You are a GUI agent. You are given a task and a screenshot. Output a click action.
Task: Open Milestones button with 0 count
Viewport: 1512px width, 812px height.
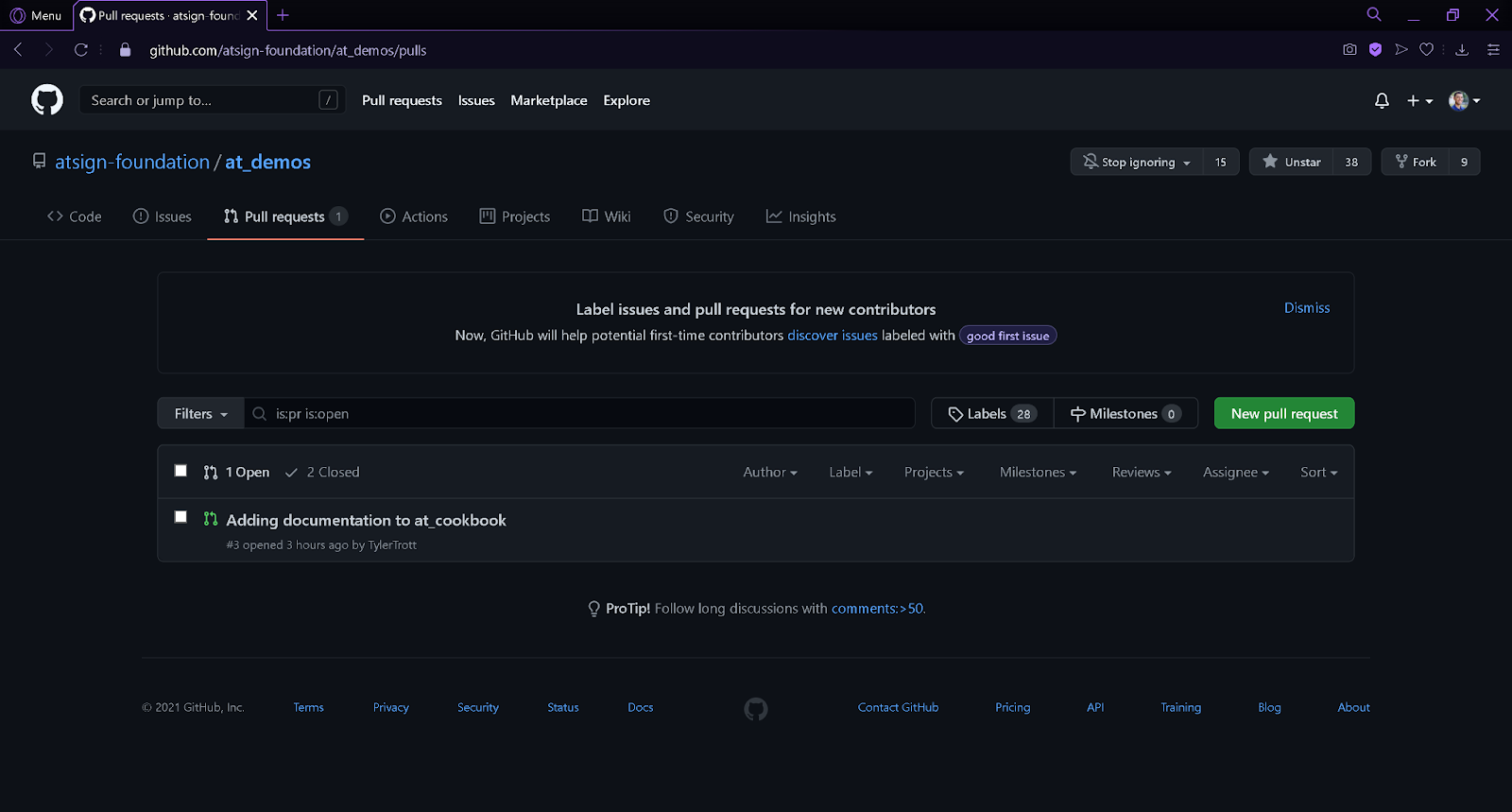(1125, 414)
